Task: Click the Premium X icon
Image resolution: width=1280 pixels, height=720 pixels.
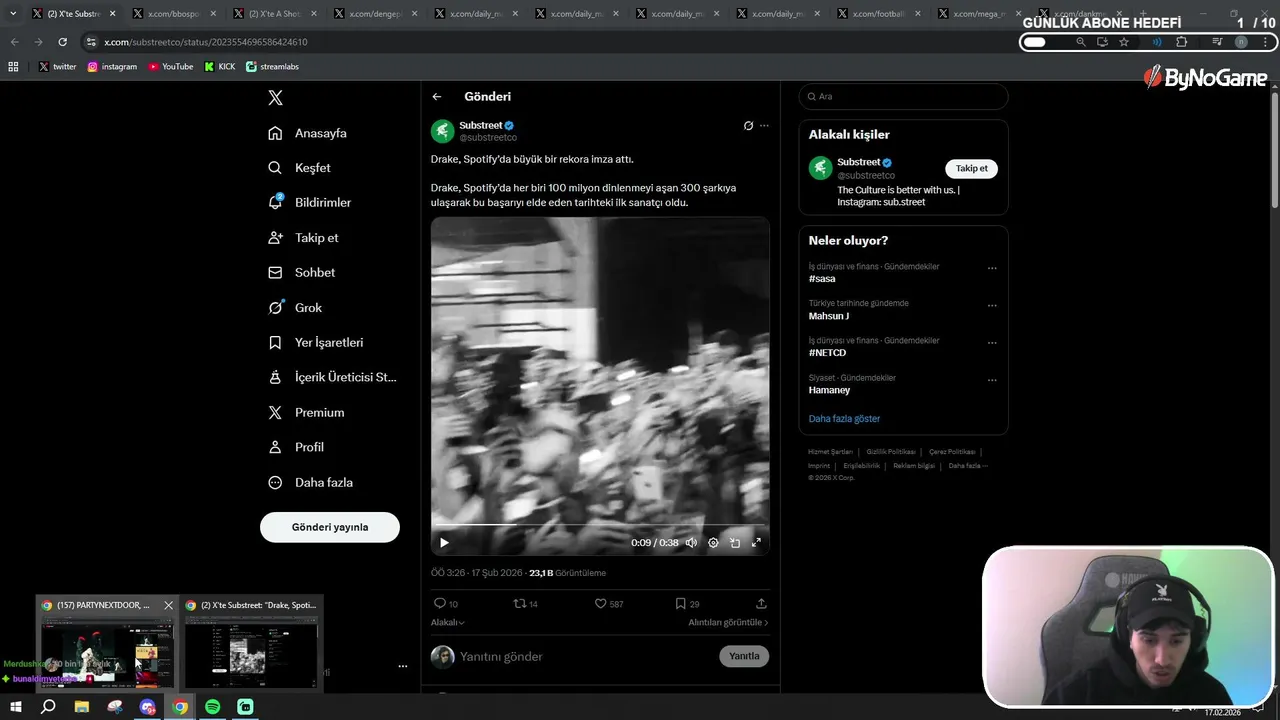Action: pyautogui.click(x=275, y=412)
